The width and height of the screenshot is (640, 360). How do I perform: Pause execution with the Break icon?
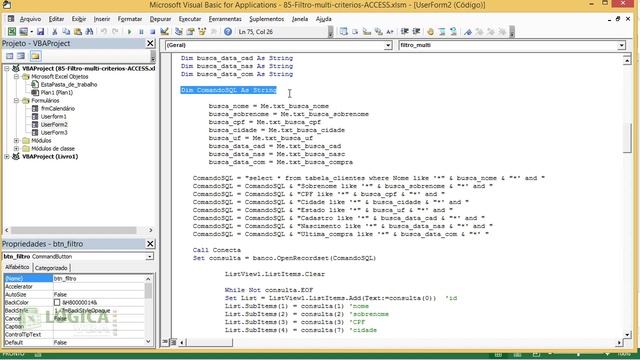point(141,32)
